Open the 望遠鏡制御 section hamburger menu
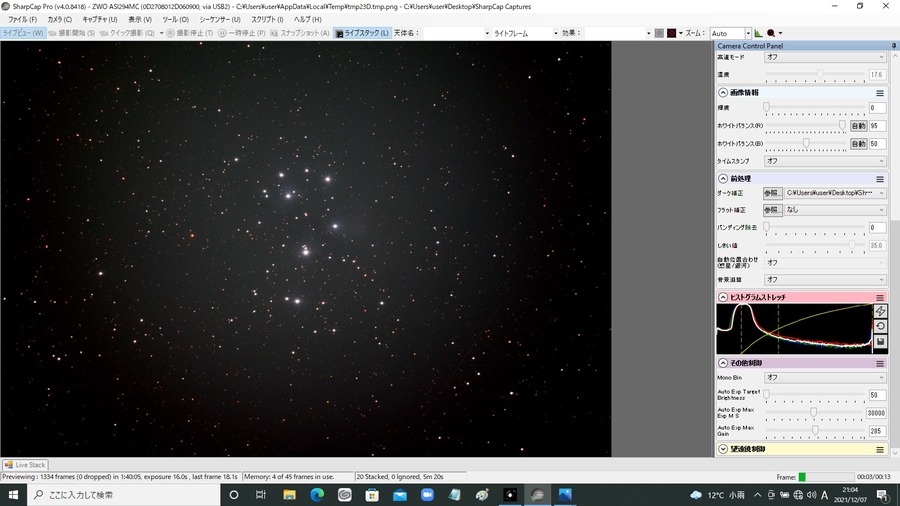The image size is (900, 506). tap(880, 450)
